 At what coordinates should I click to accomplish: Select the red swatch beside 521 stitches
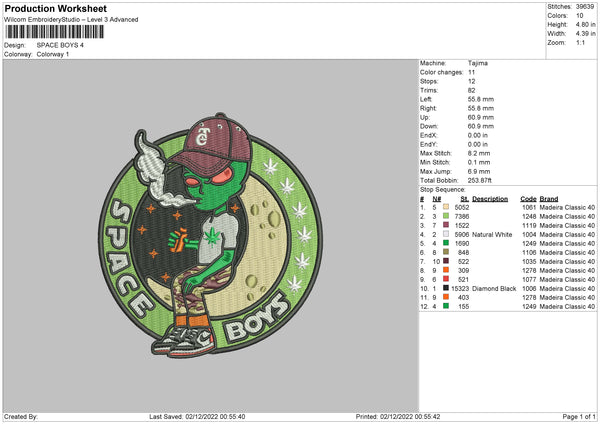click(446, 279)
